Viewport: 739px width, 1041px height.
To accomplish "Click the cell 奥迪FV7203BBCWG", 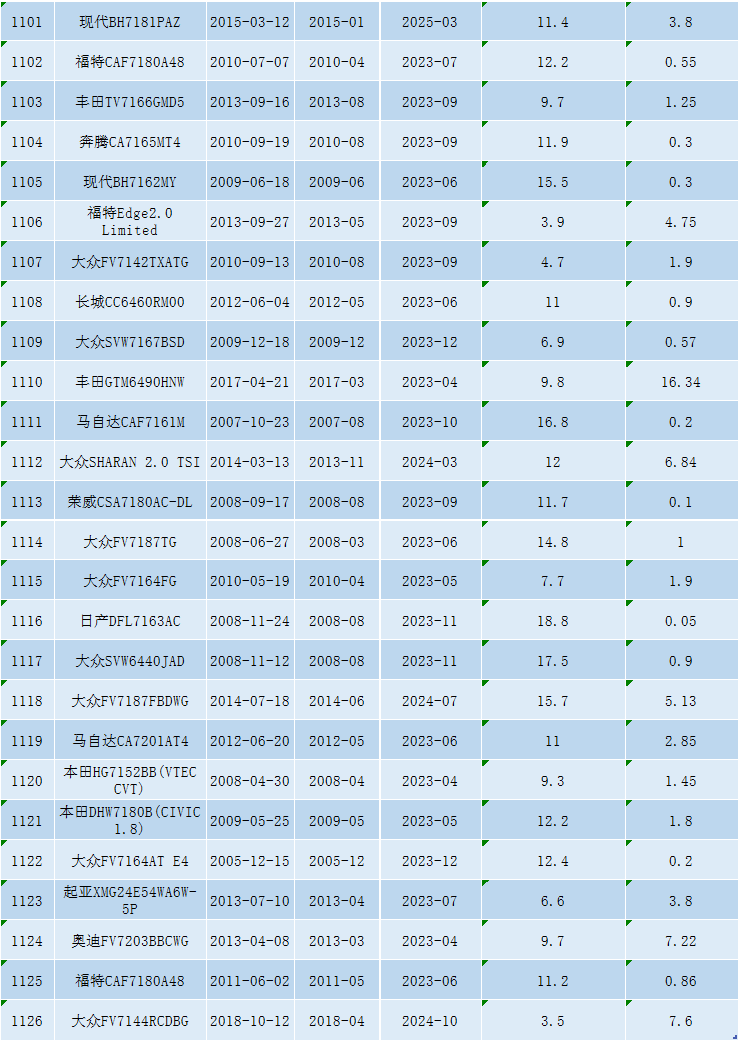I will [x=130, y=941].
